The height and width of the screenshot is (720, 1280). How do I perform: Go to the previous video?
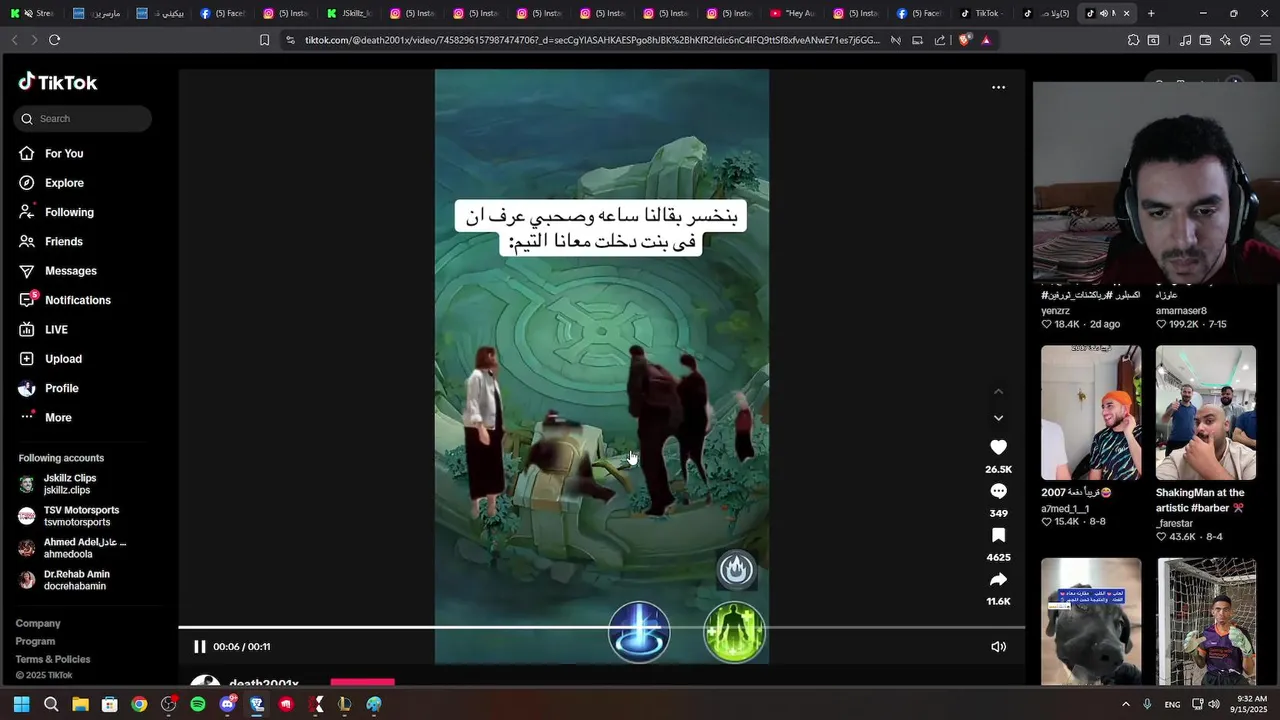coord(998,392)
